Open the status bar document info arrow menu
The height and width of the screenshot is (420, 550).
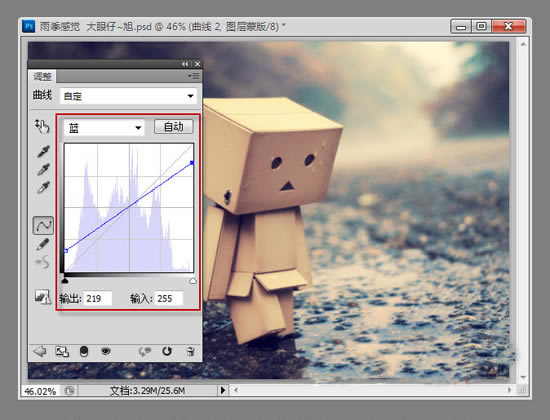pyautogui.click(x=223, y=390)
